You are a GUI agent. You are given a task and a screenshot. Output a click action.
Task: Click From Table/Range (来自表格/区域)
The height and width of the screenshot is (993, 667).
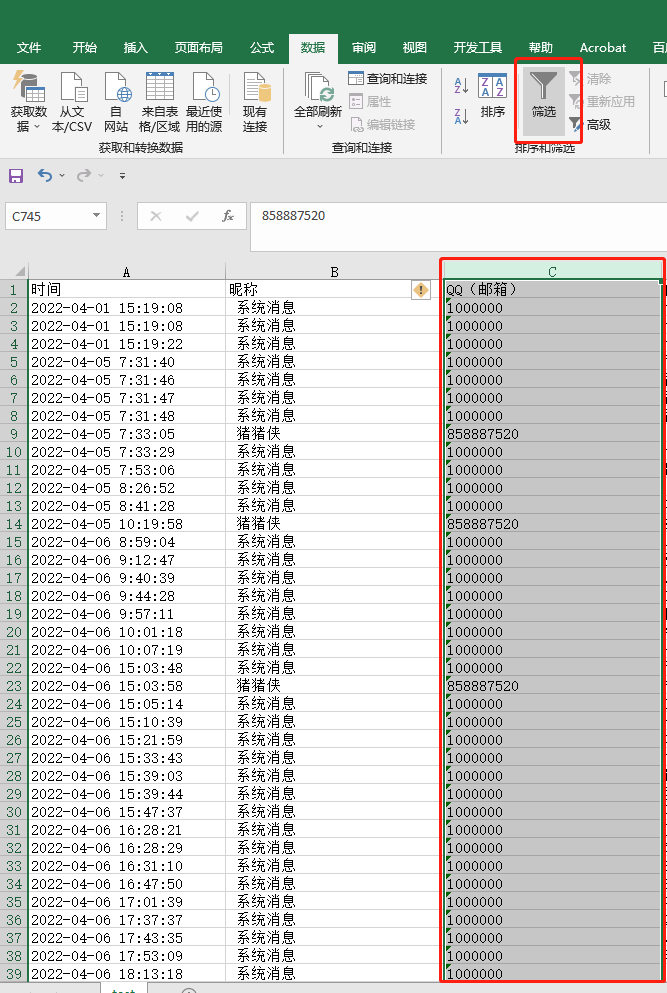click(x=160, y=101)
